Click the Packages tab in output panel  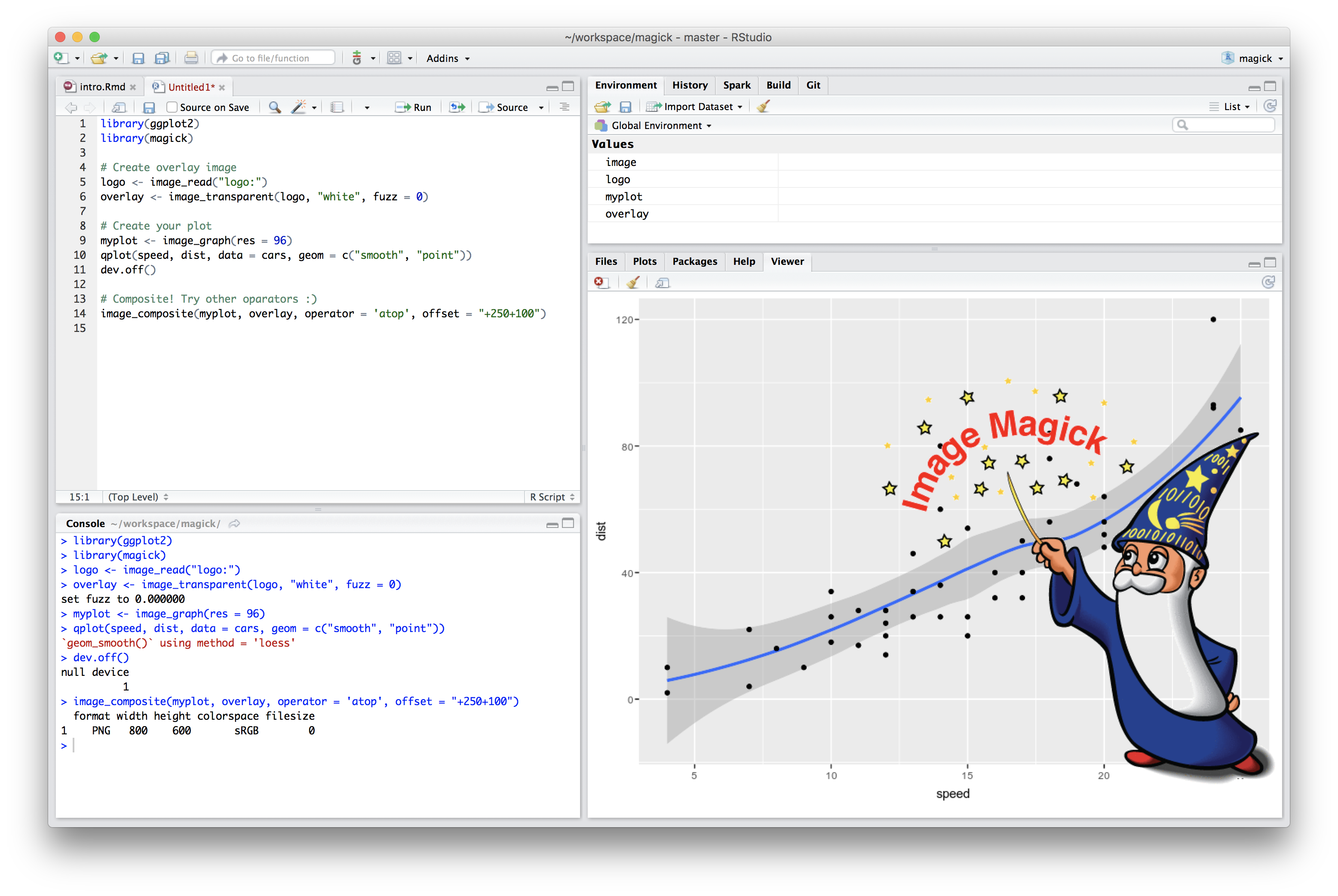694,261
